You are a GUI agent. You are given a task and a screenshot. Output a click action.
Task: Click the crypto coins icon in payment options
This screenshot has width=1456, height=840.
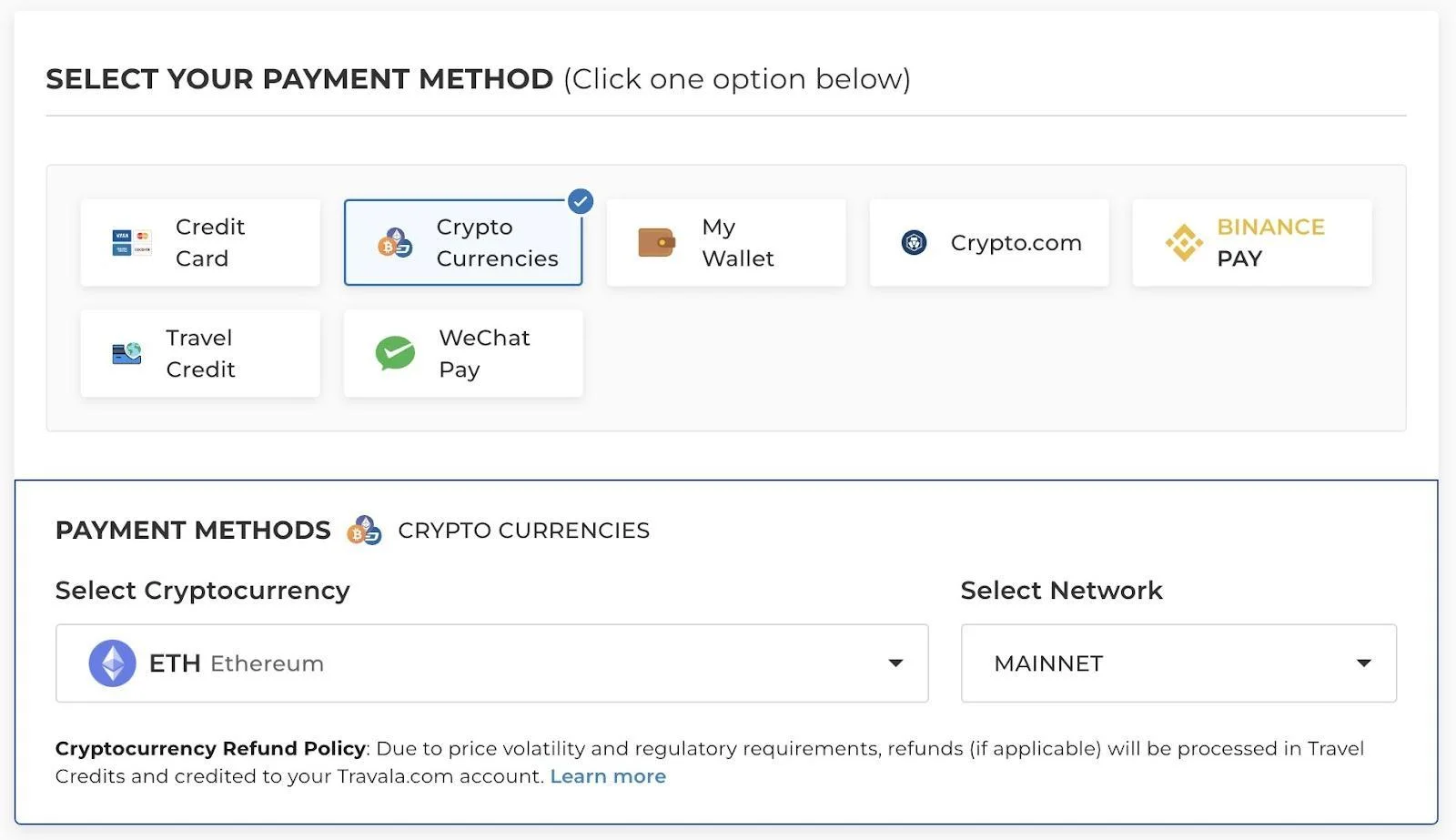pos(395,243)
